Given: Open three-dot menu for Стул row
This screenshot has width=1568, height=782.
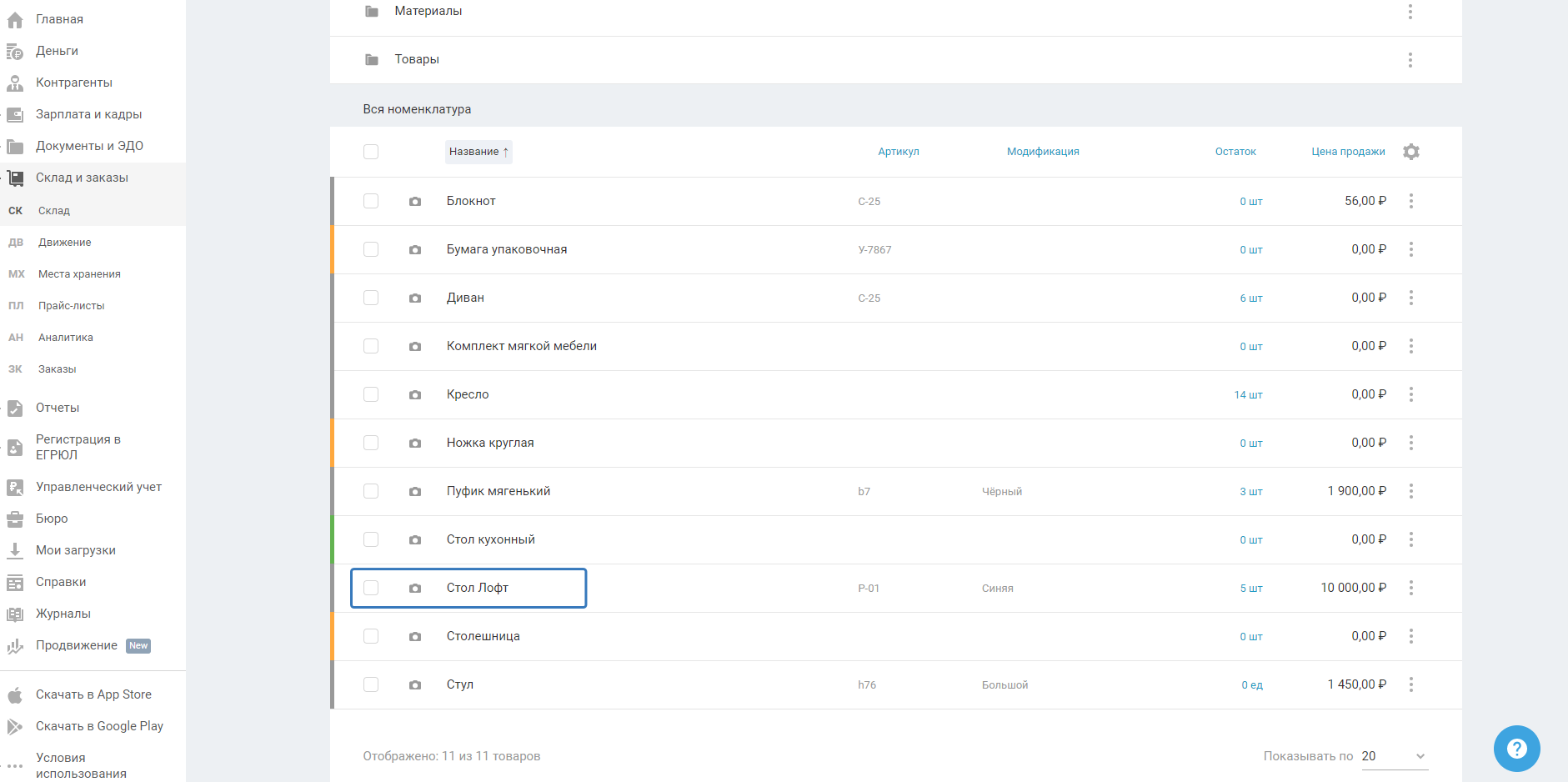Looking at the screenshot, I should [1410, 684].
